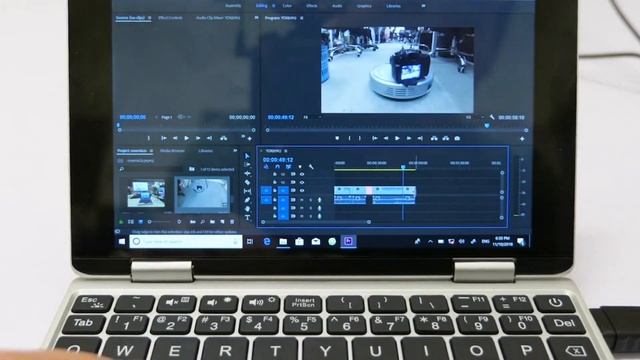This screenshot has height=360, width=640.
Task: Play the Source monitor
Action: (187, 138)
